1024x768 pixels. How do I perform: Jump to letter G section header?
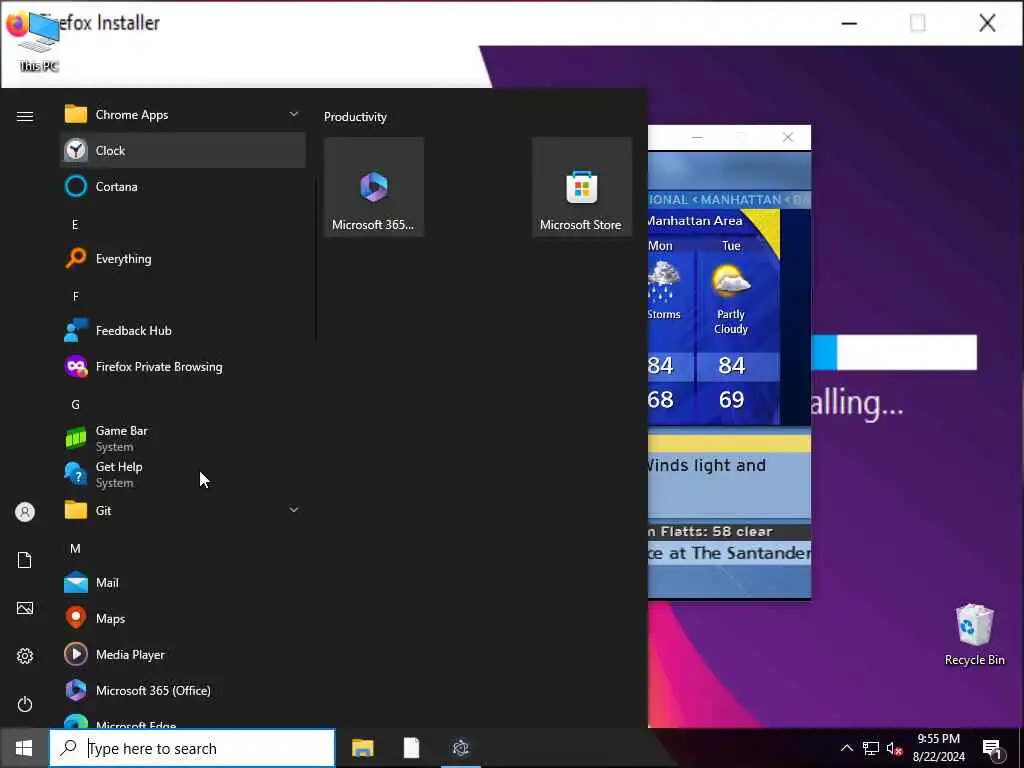tap(76, 405)
